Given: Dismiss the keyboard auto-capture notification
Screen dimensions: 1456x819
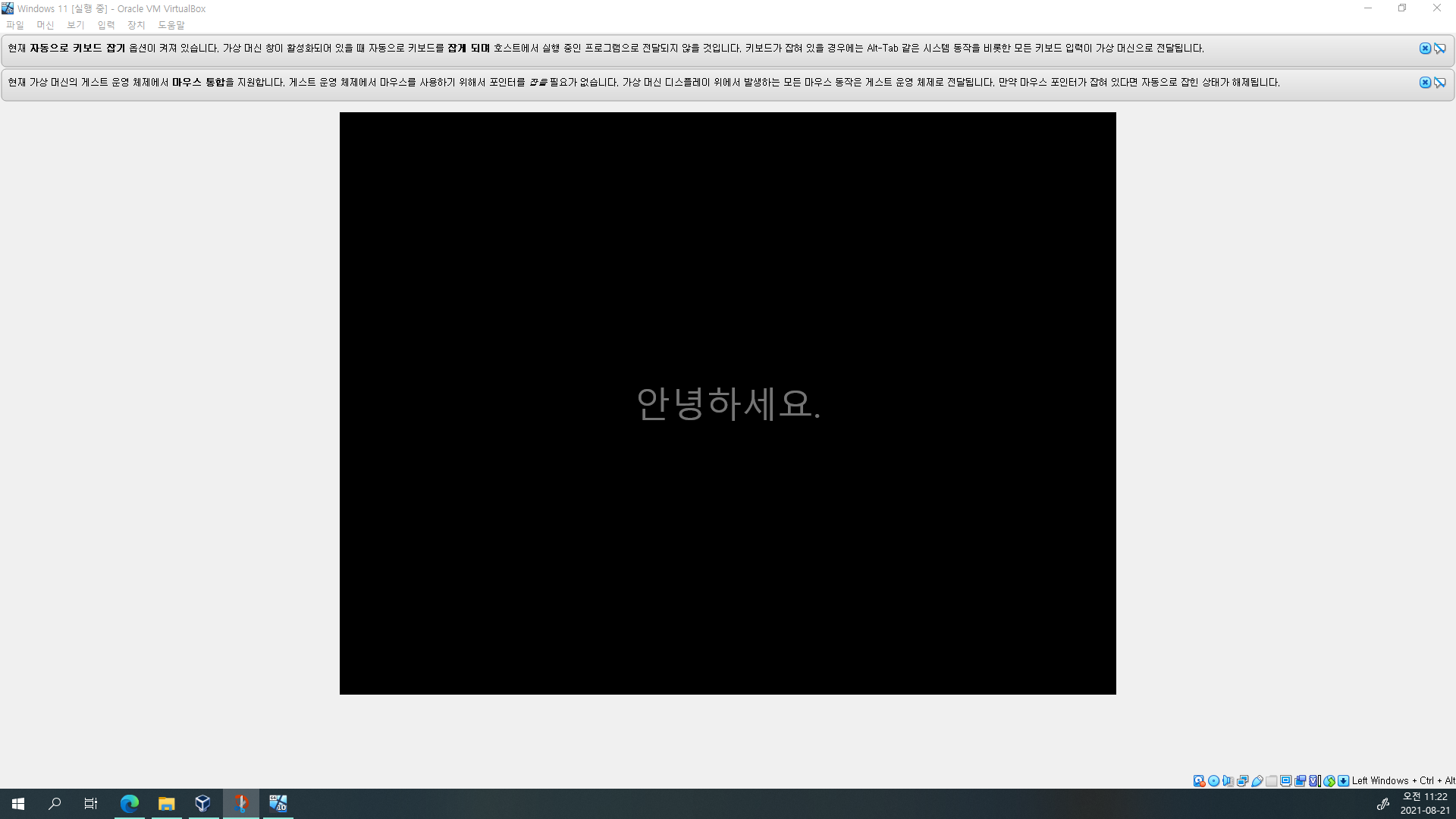Looking at the screenshot, I should click(x=1425, y=49).
